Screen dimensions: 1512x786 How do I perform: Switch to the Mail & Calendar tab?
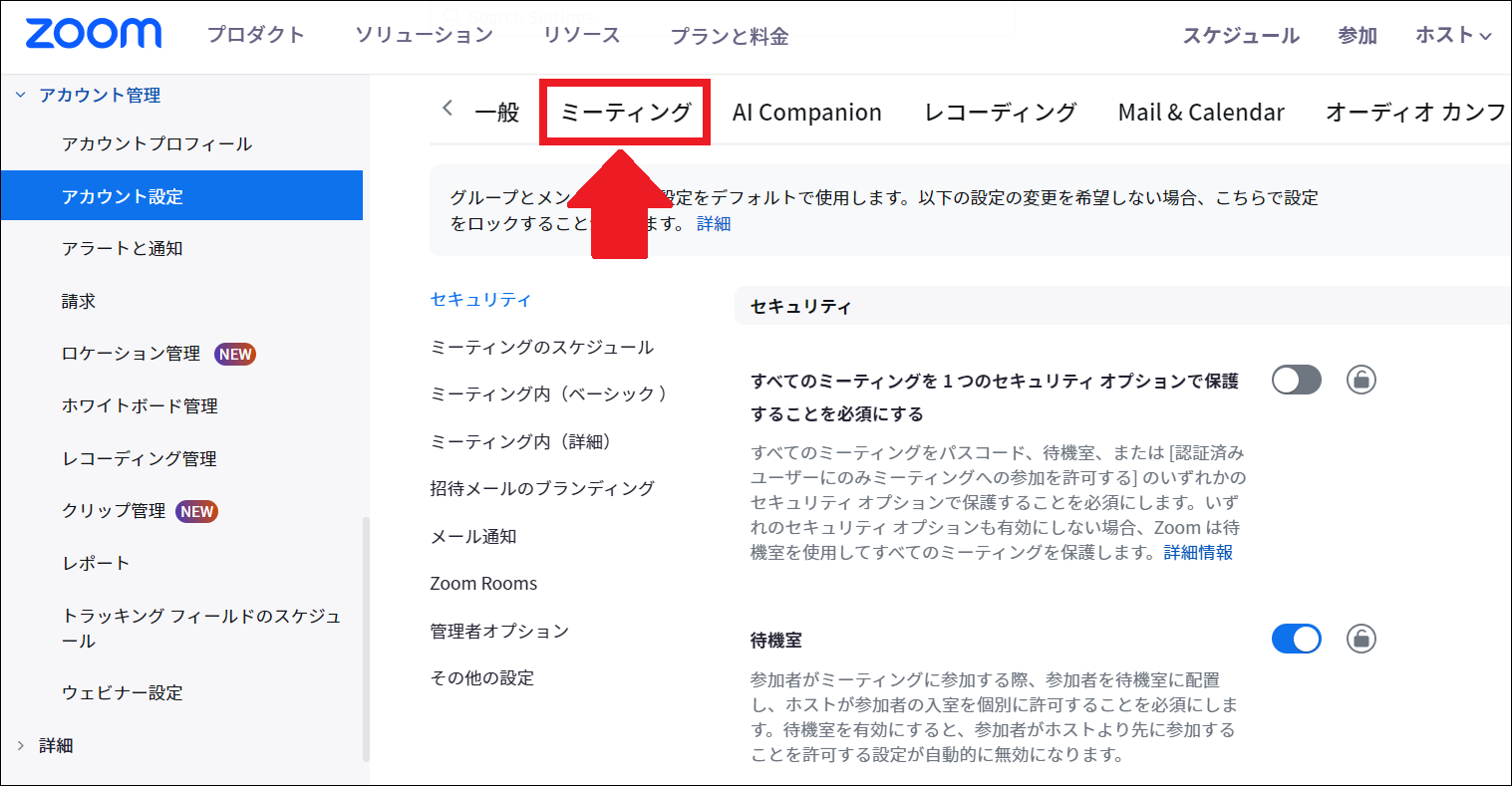click(x=1201, y=113)
